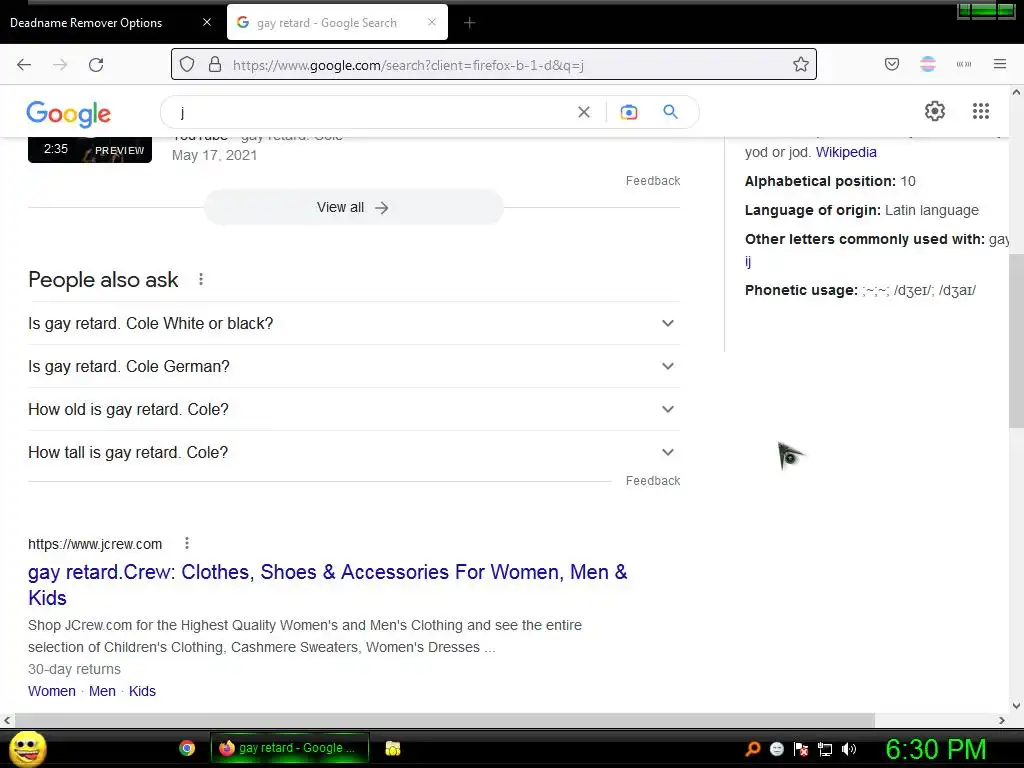Bookmark this page with the star
Viewport: 1024px width, 768px height.
click(801, 64)
